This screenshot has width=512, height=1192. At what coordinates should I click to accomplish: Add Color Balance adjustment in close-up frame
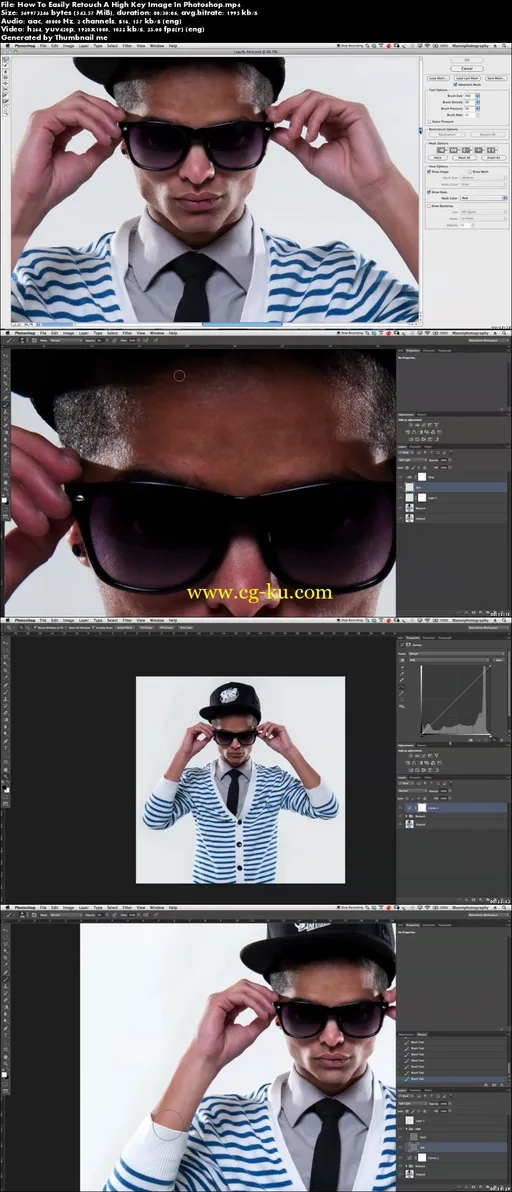pos(414,432)
